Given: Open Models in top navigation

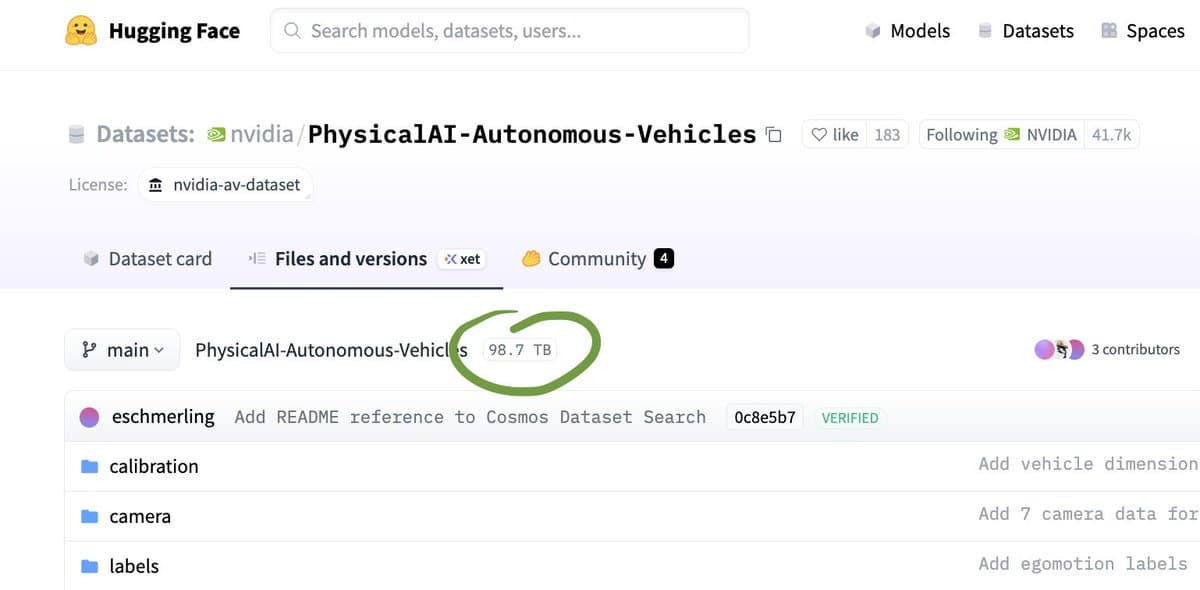Looking at the screenshot, I should click(908, 31).
